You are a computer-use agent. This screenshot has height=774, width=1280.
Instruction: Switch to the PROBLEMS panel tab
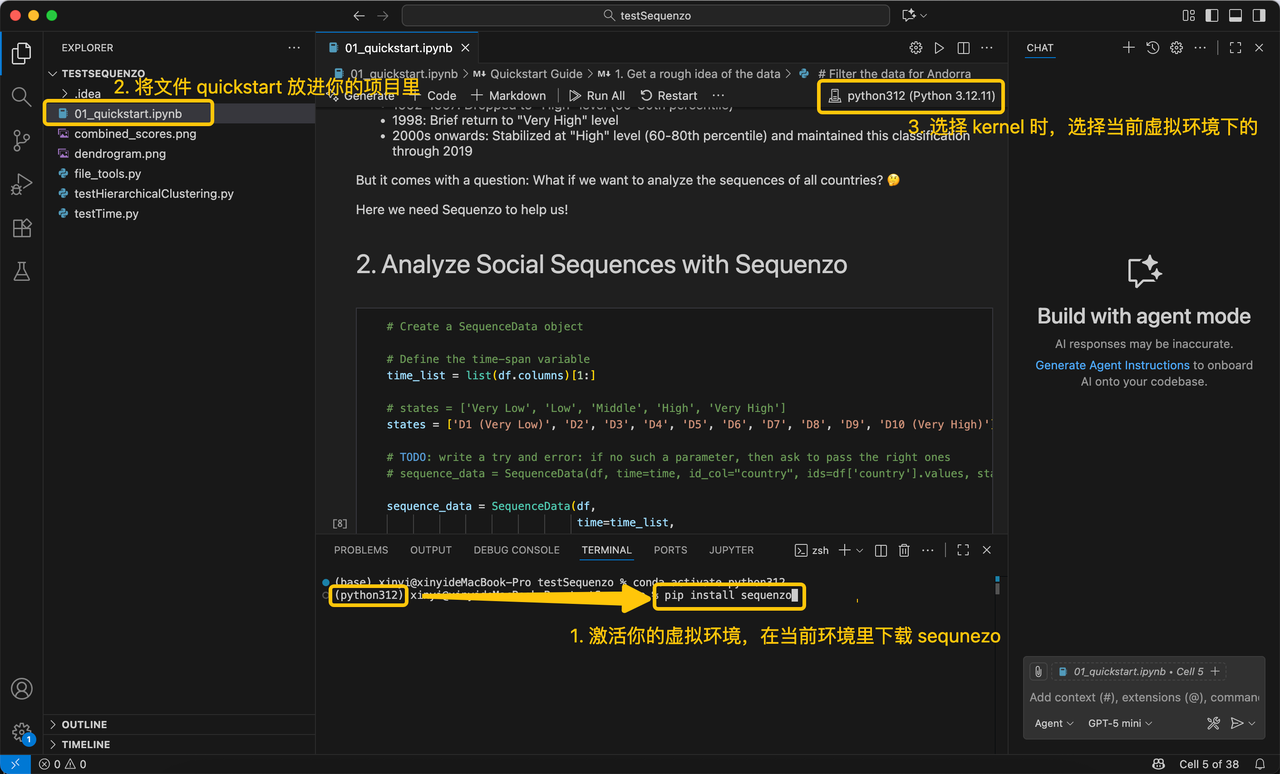click(x=361, y=550)
